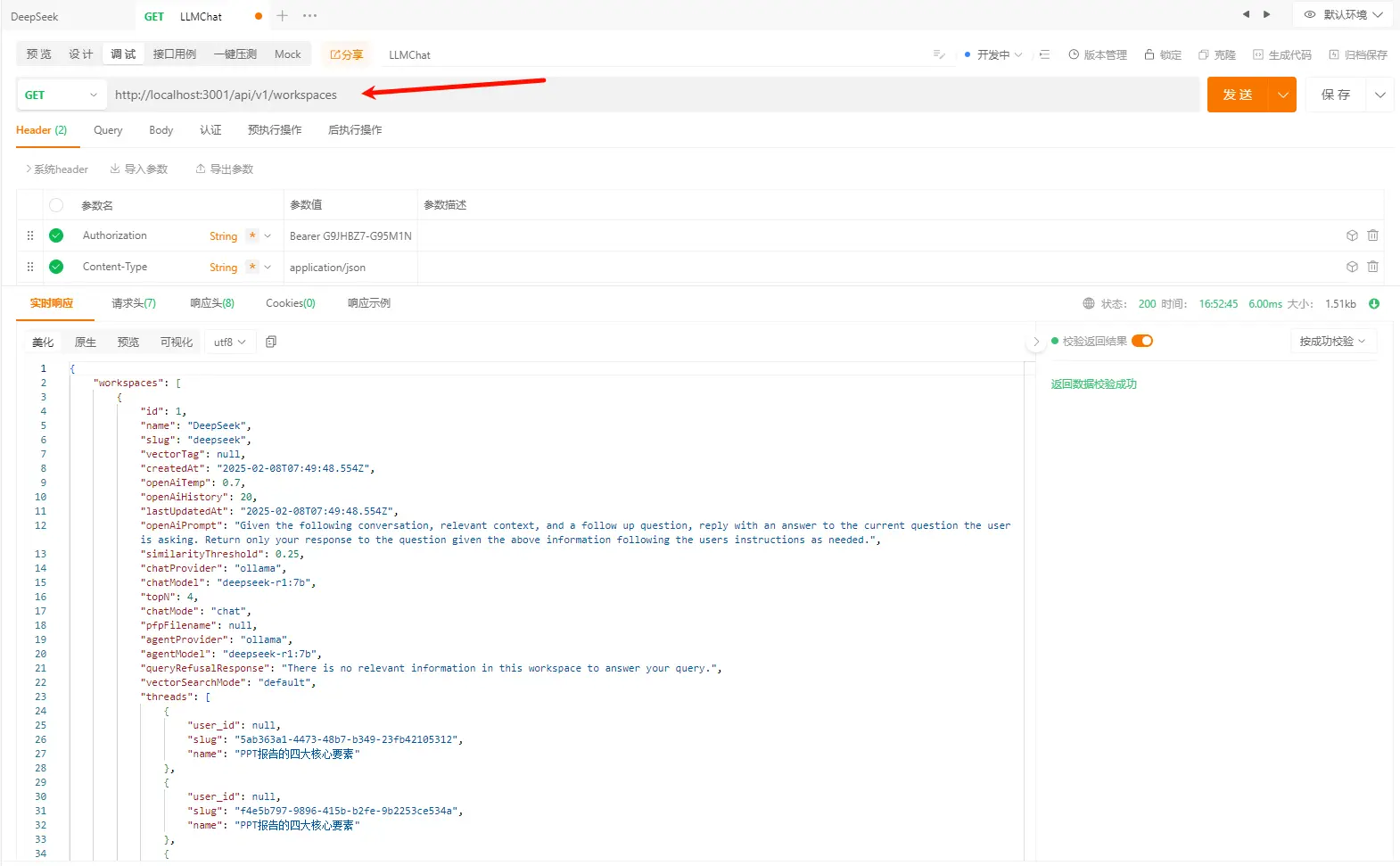Uncheck the Authorization header checkbox
Screen dimensions: 1400x866
56,235
